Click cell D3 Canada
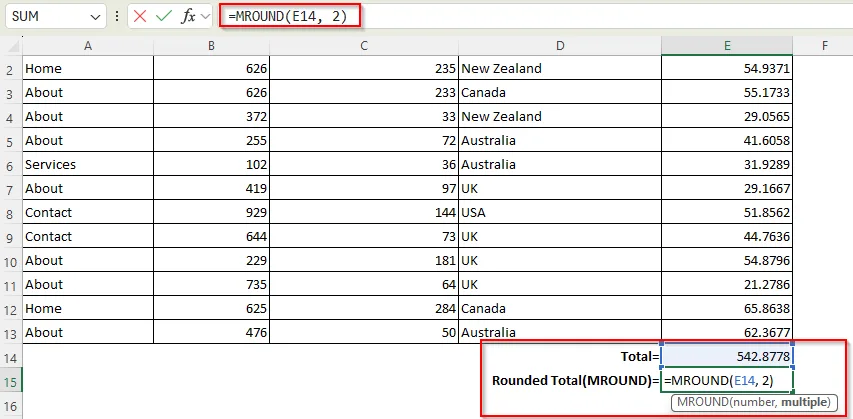This screenshot has height=419, width=853. click(560, 92)
